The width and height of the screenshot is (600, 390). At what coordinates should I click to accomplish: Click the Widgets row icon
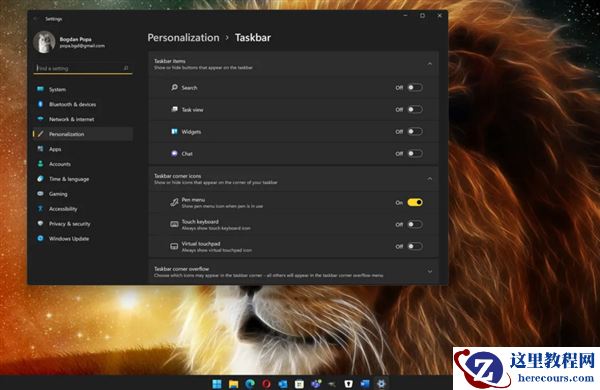pos(174,132)
